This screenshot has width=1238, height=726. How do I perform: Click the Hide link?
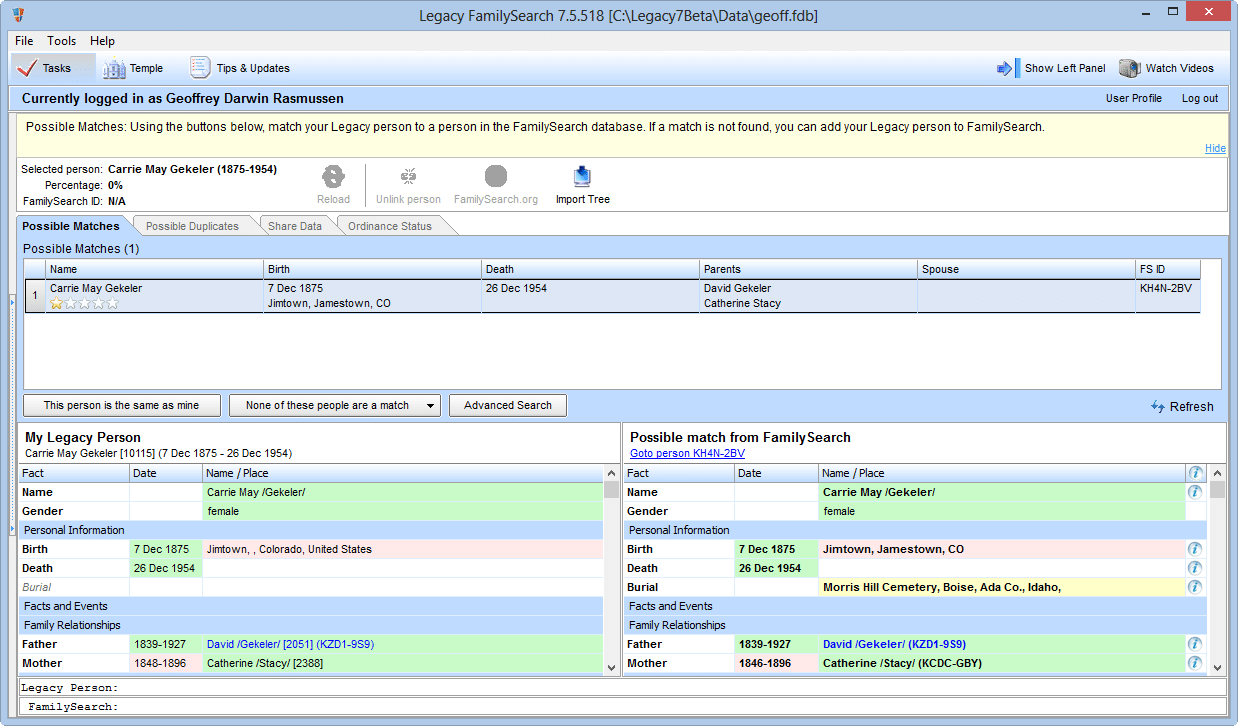tap(1215, 148)
